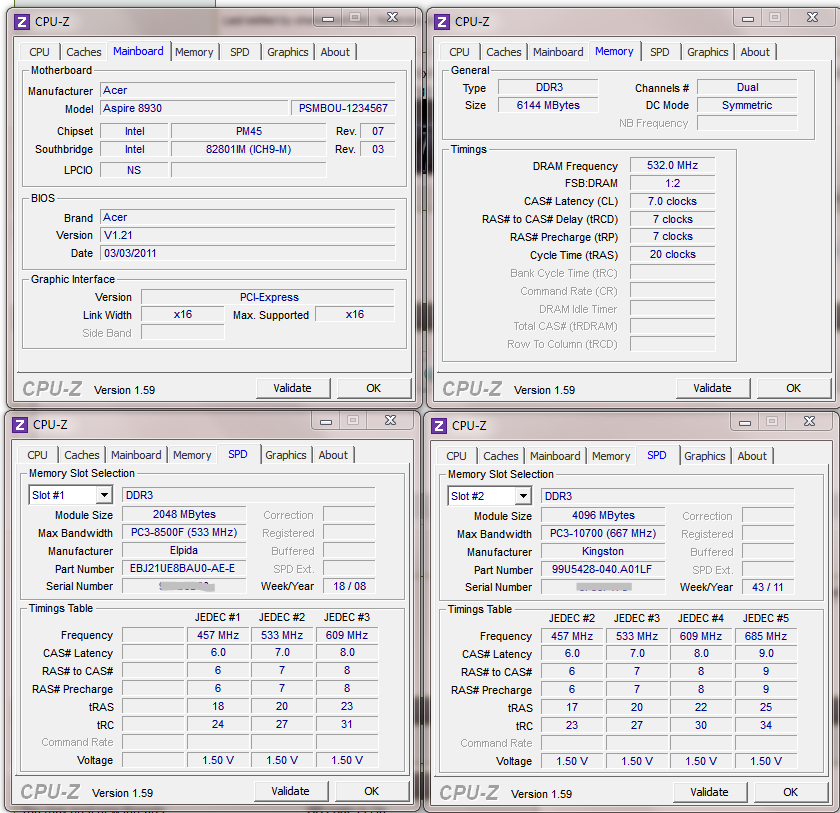Screen dimensions: 840x813
Task: Open the Caches tab in the Mainboard window
Action: 84,52
